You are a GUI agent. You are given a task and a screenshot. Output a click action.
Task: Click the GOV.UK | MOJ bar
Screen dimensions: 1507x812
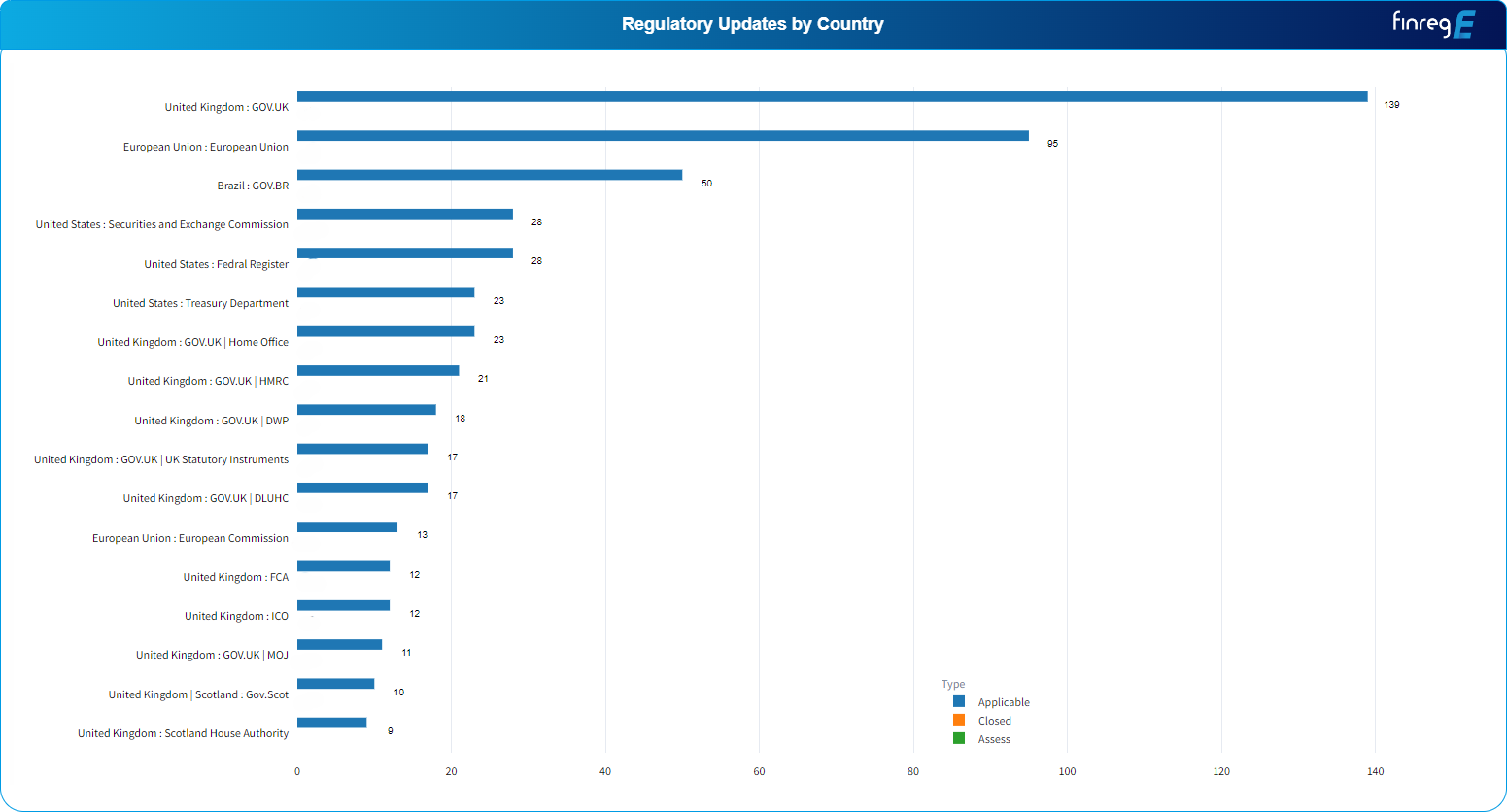click(339, 644)
